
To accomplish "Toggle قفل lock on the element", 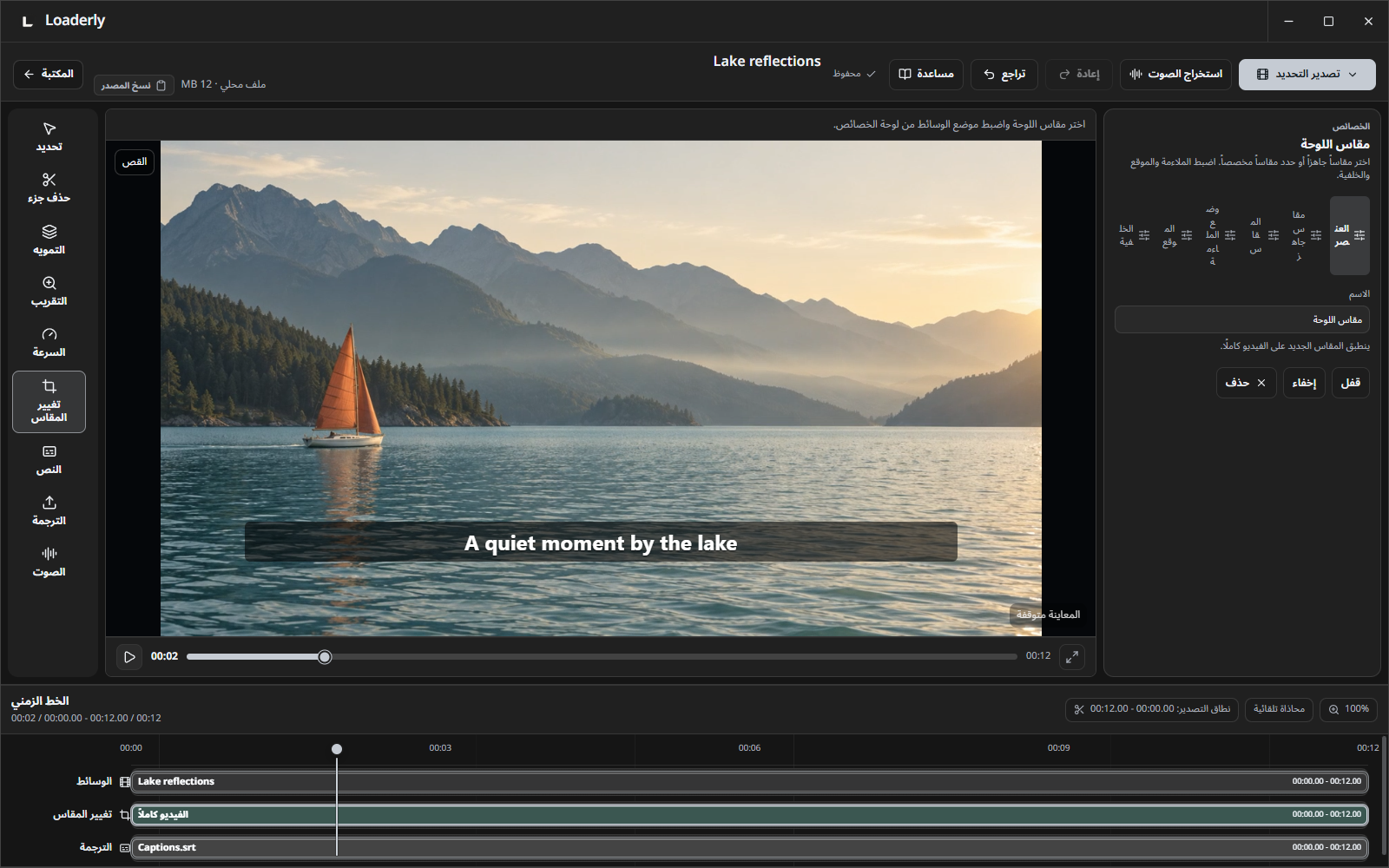I will 1351,383.
